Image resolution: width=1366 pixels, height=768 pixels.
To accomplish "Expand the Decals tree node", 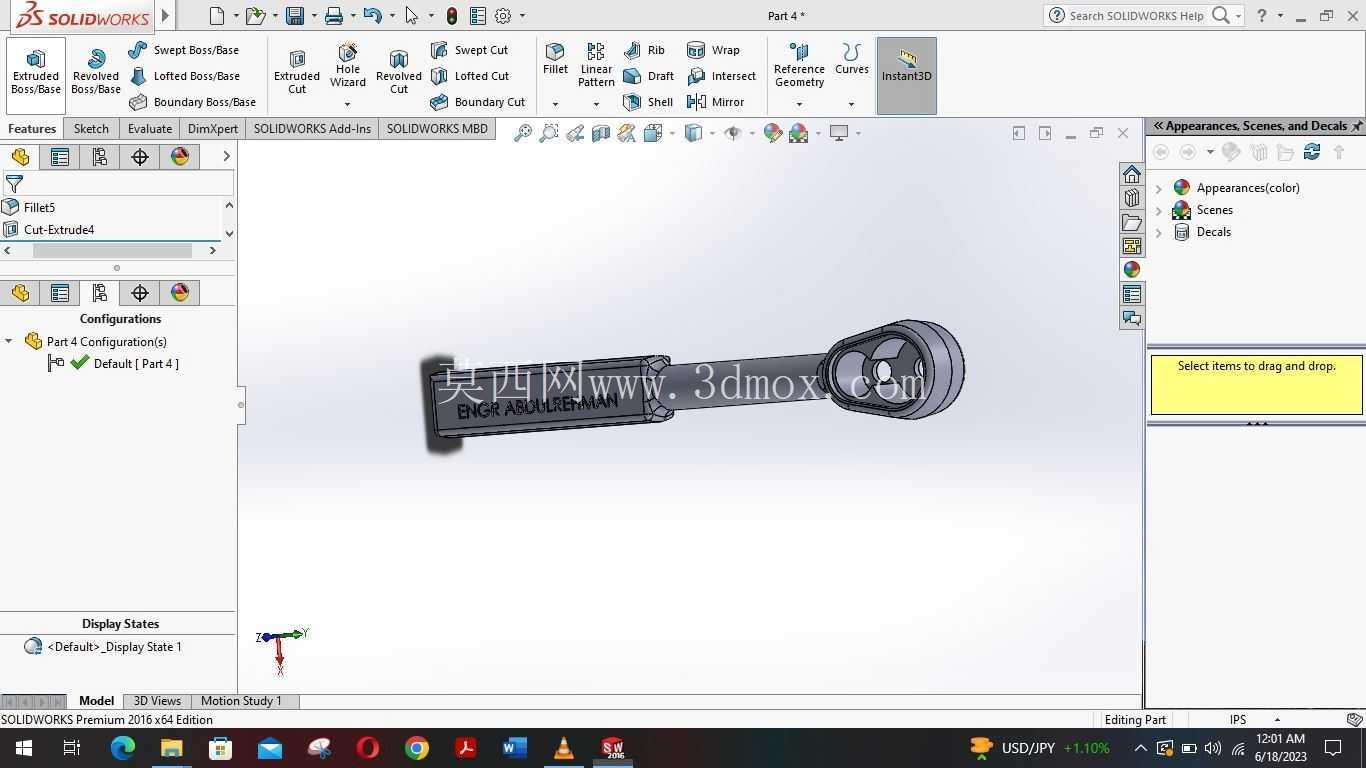I will (x=1159, y=232).
